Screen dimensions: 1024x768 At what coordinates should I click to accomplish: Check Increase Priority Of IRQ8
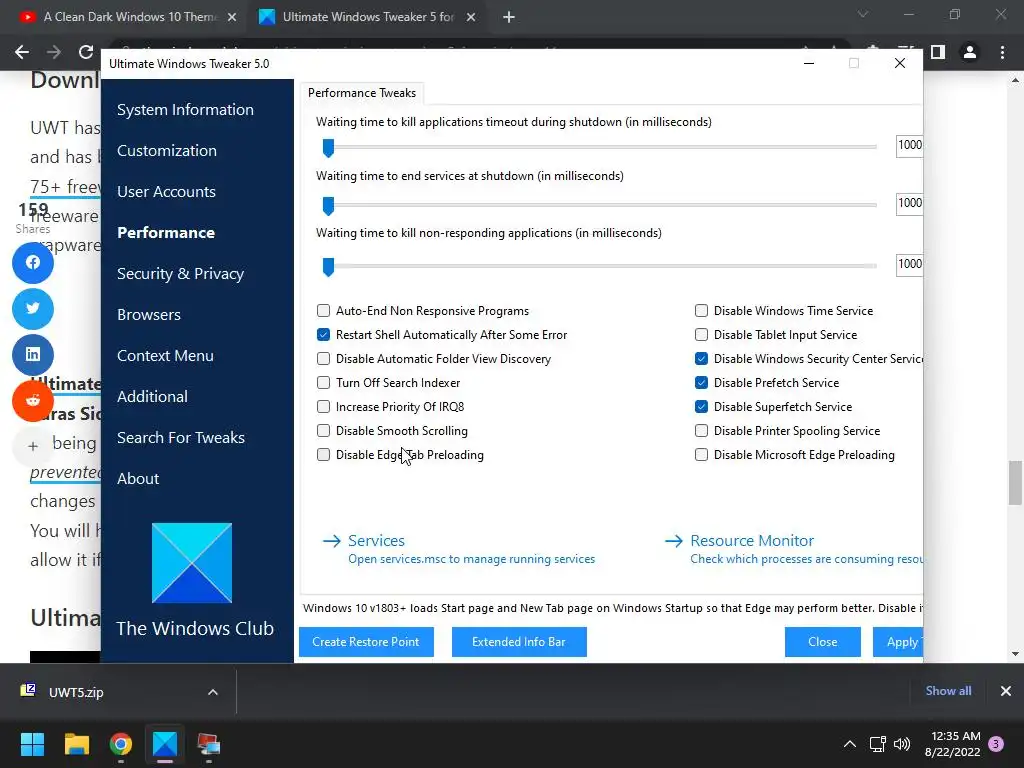[x=323, y=407]
